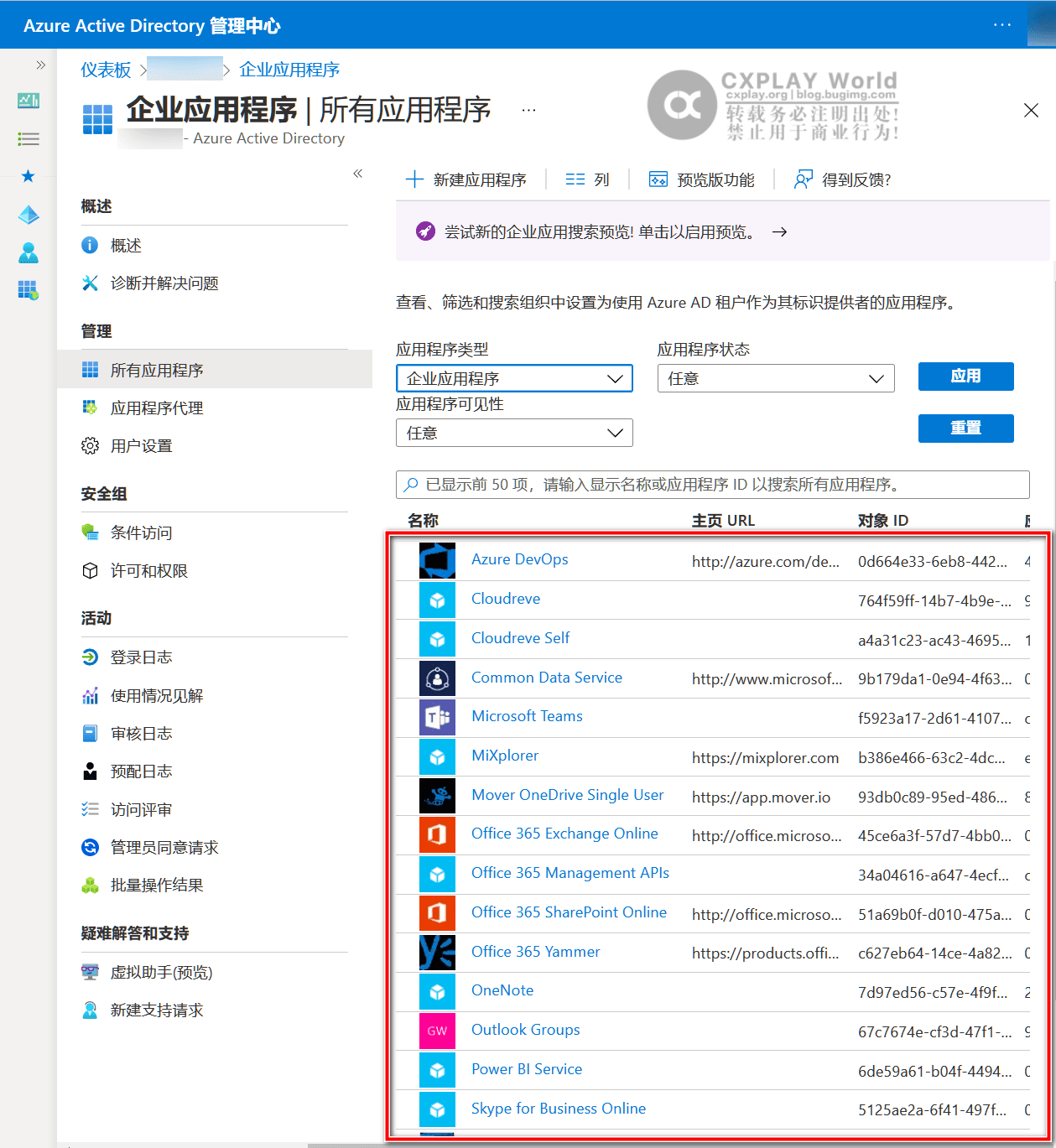The image size is (1056, 1148).
Task: Open 概述 menu item
Action: click(x=126, y=246)
